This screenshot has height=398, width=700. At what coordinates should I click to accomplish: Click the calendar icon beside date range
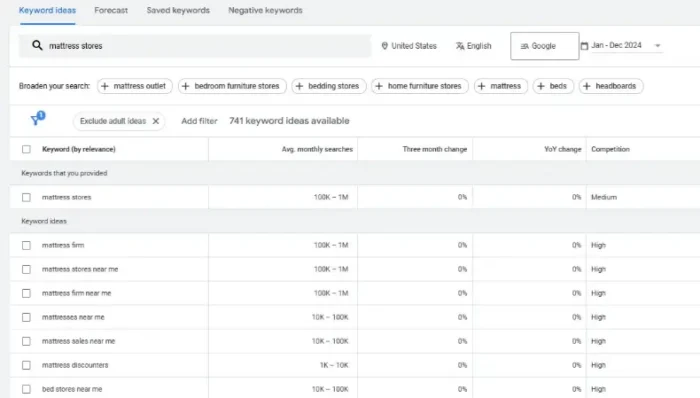584,46
